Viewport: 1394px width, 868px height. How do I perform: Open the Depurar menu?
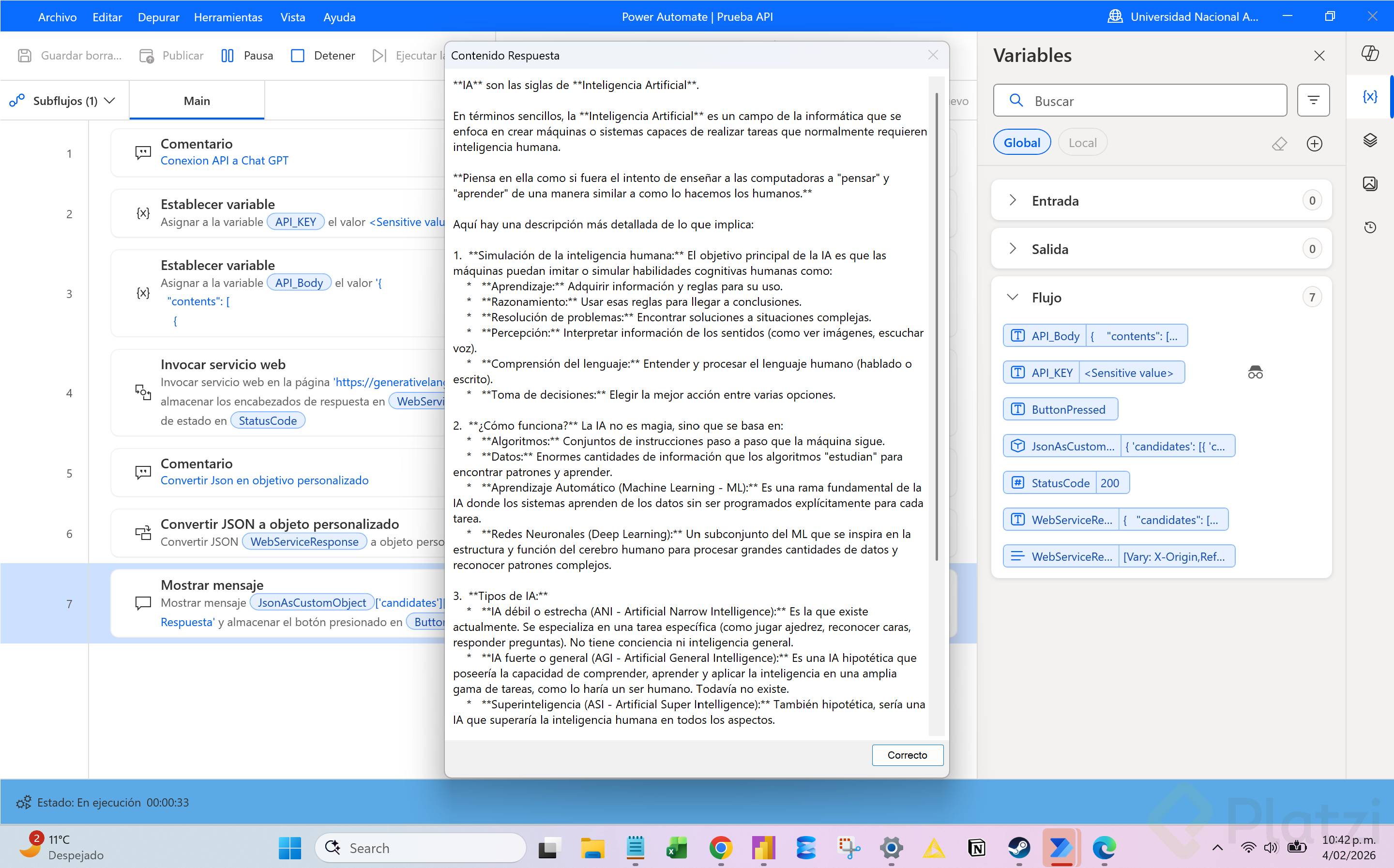158,16
